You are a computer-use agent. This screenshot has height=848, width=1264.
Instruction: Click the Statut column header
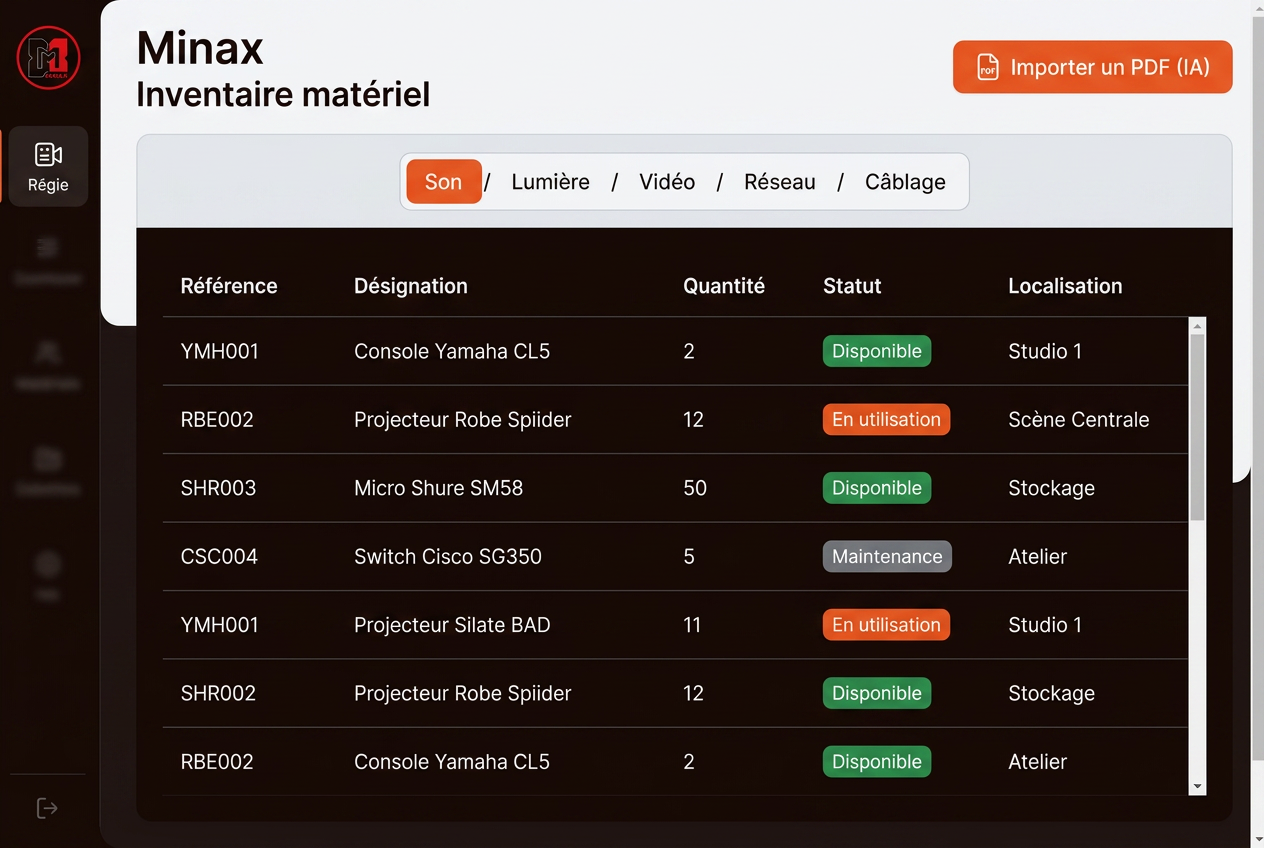click(x=852, y=286)
